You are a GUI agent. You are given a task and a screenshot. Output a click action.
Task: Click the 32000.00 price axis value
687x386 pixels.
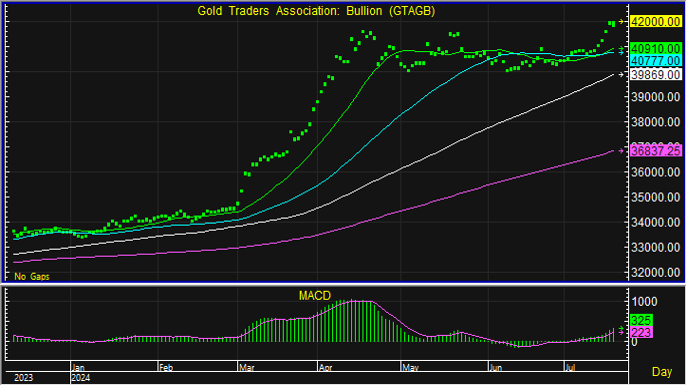coord(655,273)
